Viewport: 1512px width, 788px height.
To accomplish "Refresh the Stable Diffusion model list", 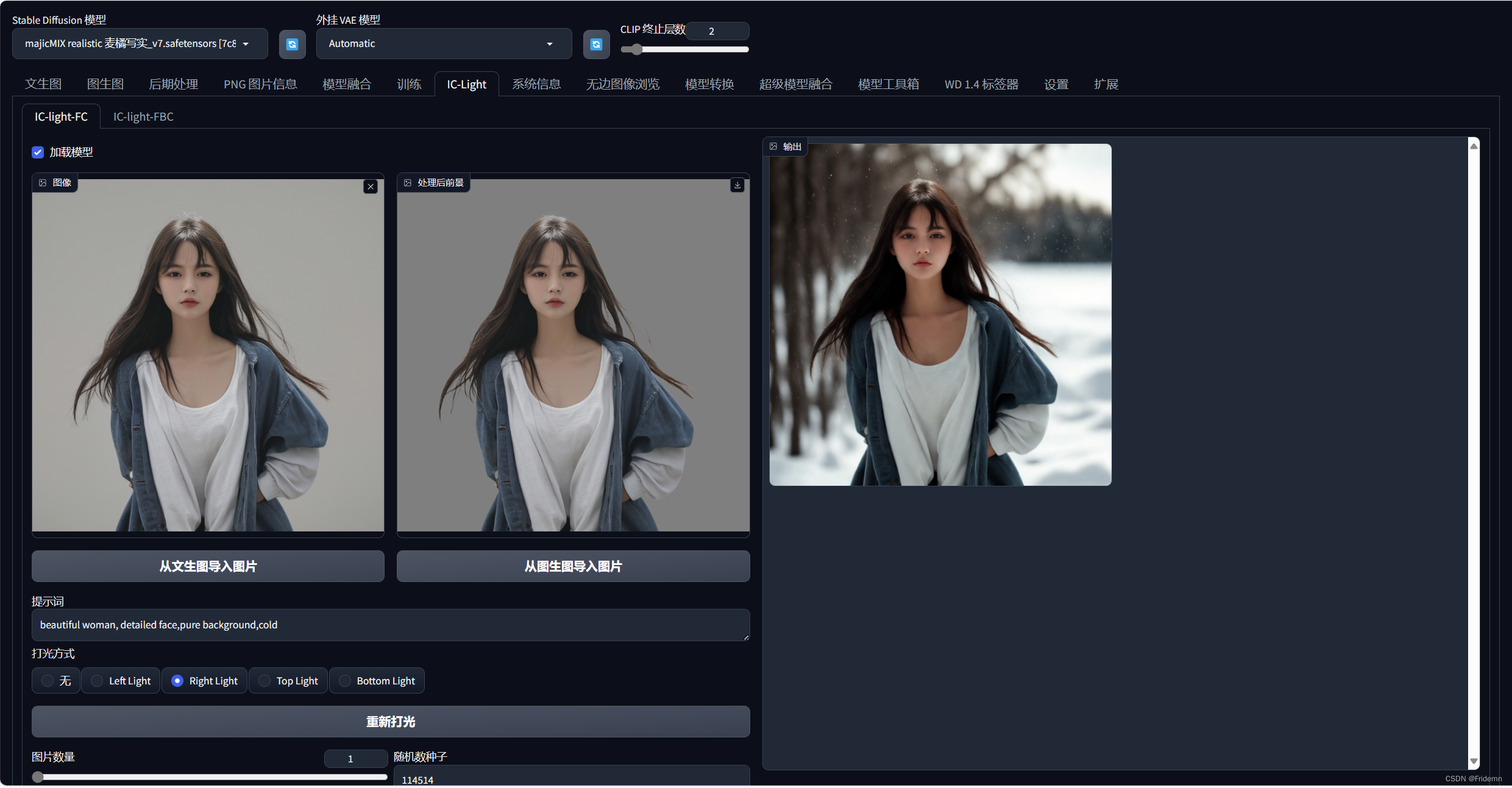I will click(x=292, y=44).
